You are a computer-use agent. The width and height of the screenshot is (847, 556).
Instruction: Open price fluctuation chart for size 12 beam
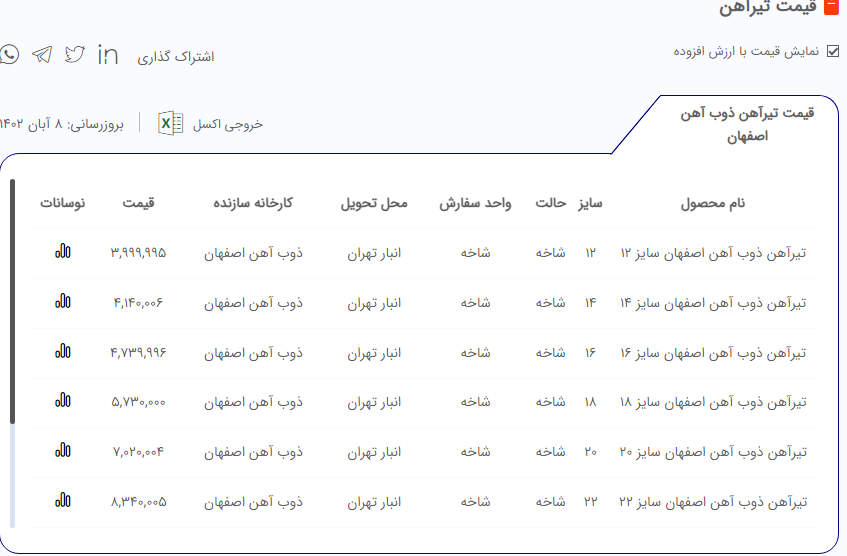pos(63,252)
